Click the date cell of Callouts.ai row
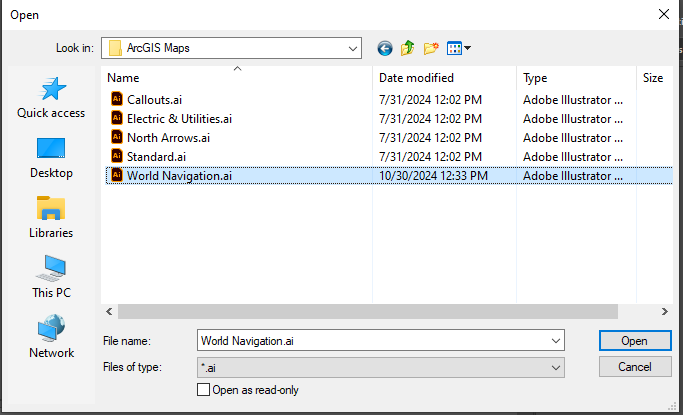Screen dimensions: 683x415 [430, 100]
